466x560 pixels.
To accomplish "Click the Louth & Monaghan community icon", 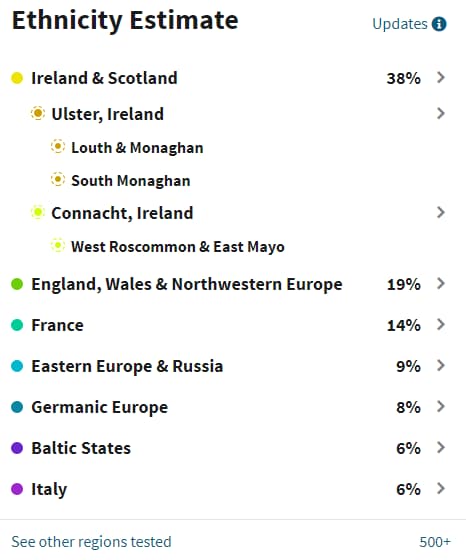I will click(x=57, y=147).
